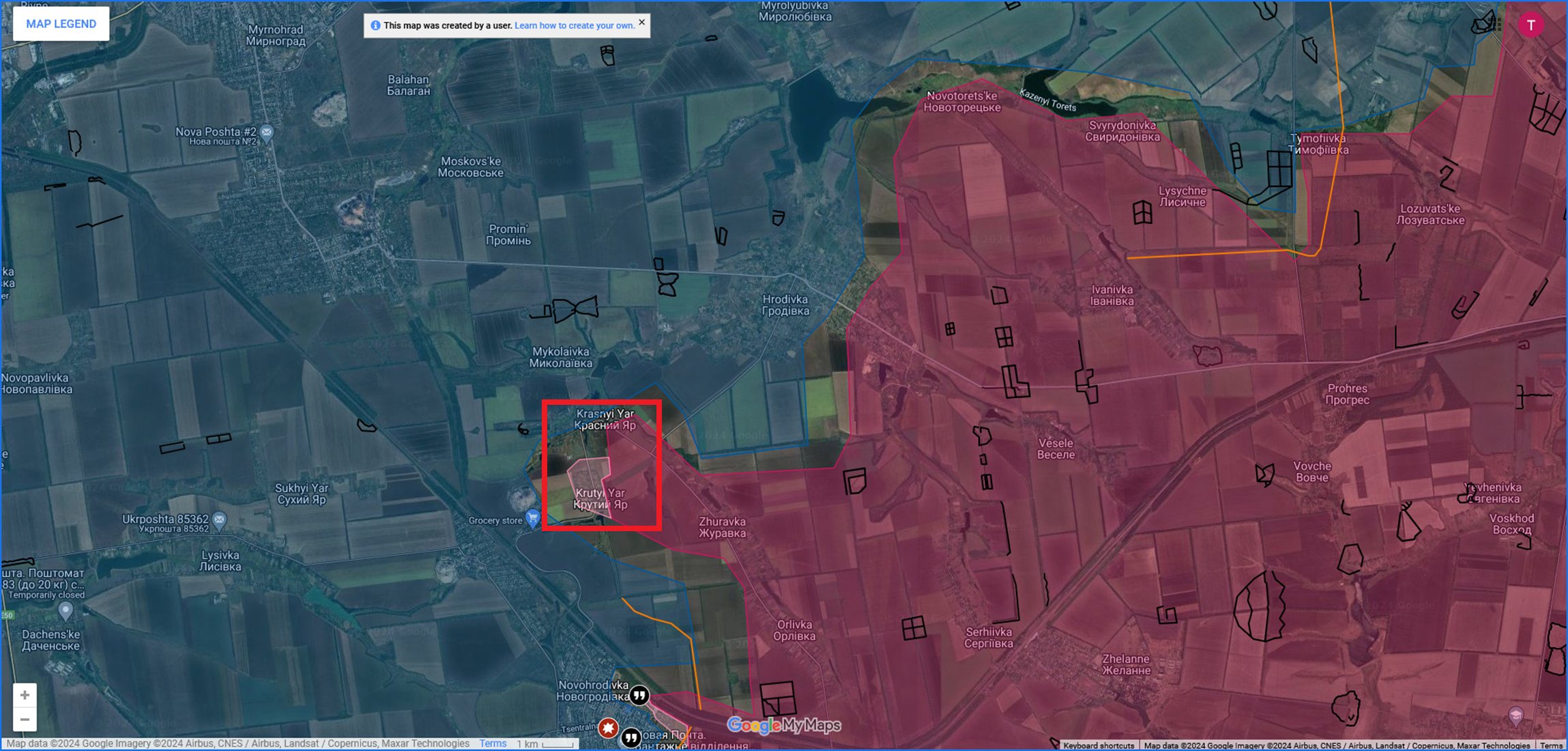
Task: Click the 1 km scale bar control
Action: [546, 743]
